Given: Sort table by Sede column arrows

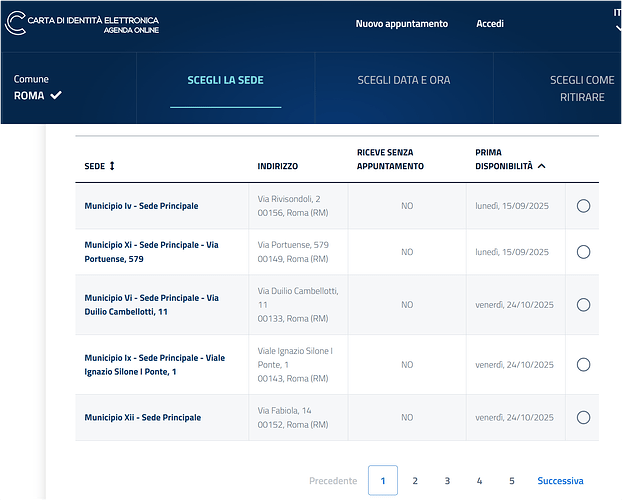Looking at the screenshot, I should point(112,166).
